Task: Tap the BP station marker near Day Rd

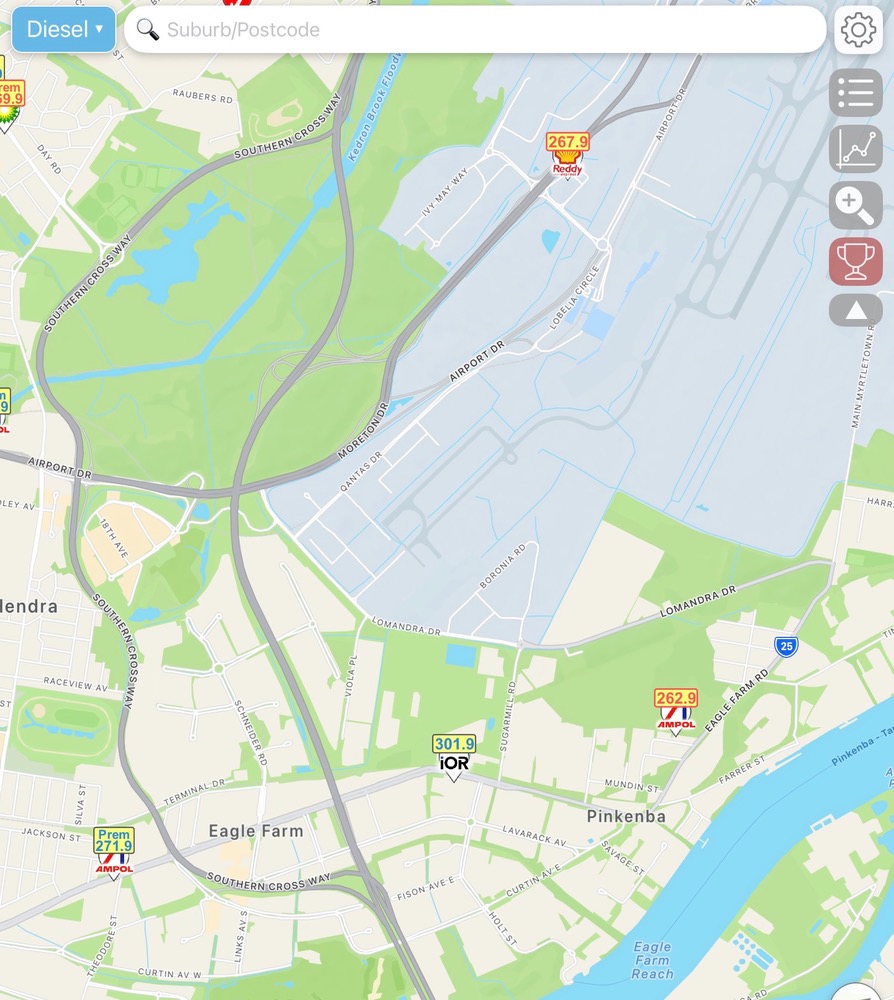Action: 9,105
